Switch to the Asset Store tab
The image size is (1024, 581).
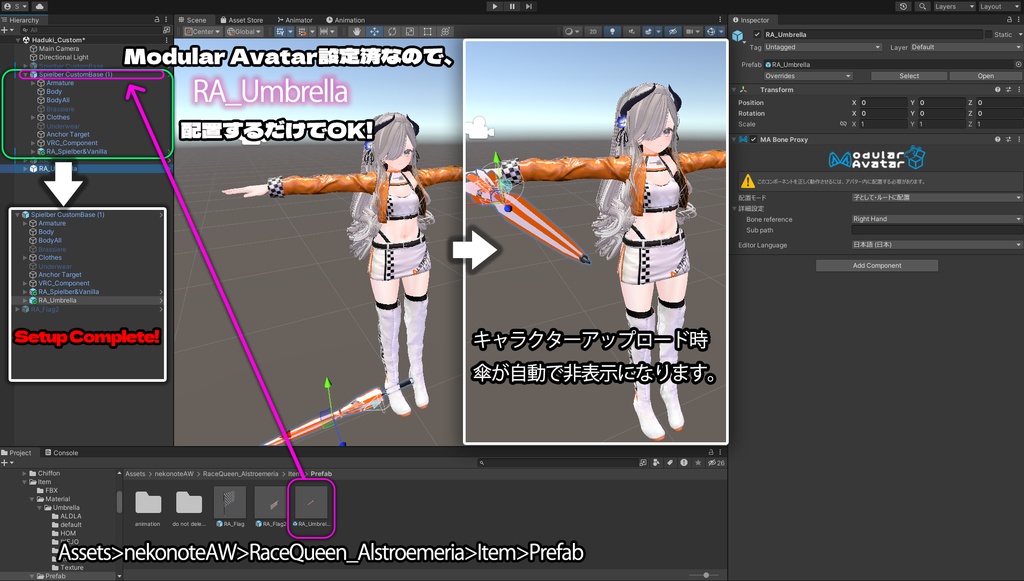[242, 20]
